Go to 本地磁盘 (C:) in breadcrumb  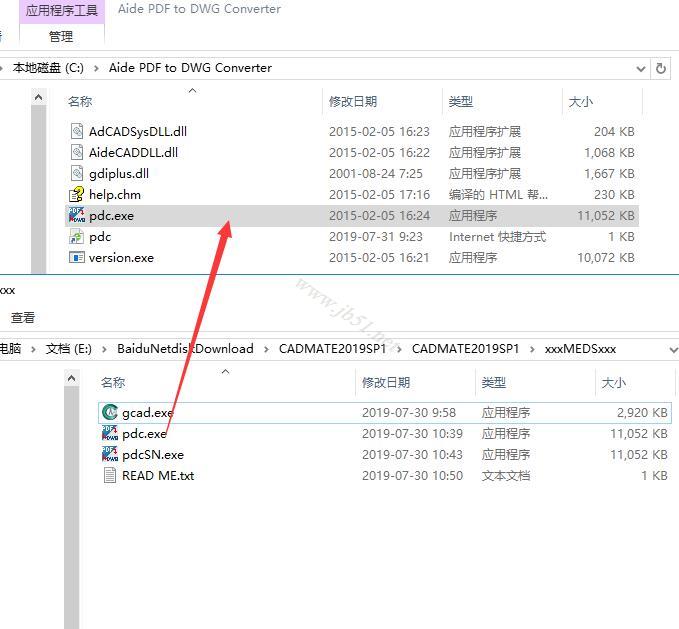pos(48,68)
